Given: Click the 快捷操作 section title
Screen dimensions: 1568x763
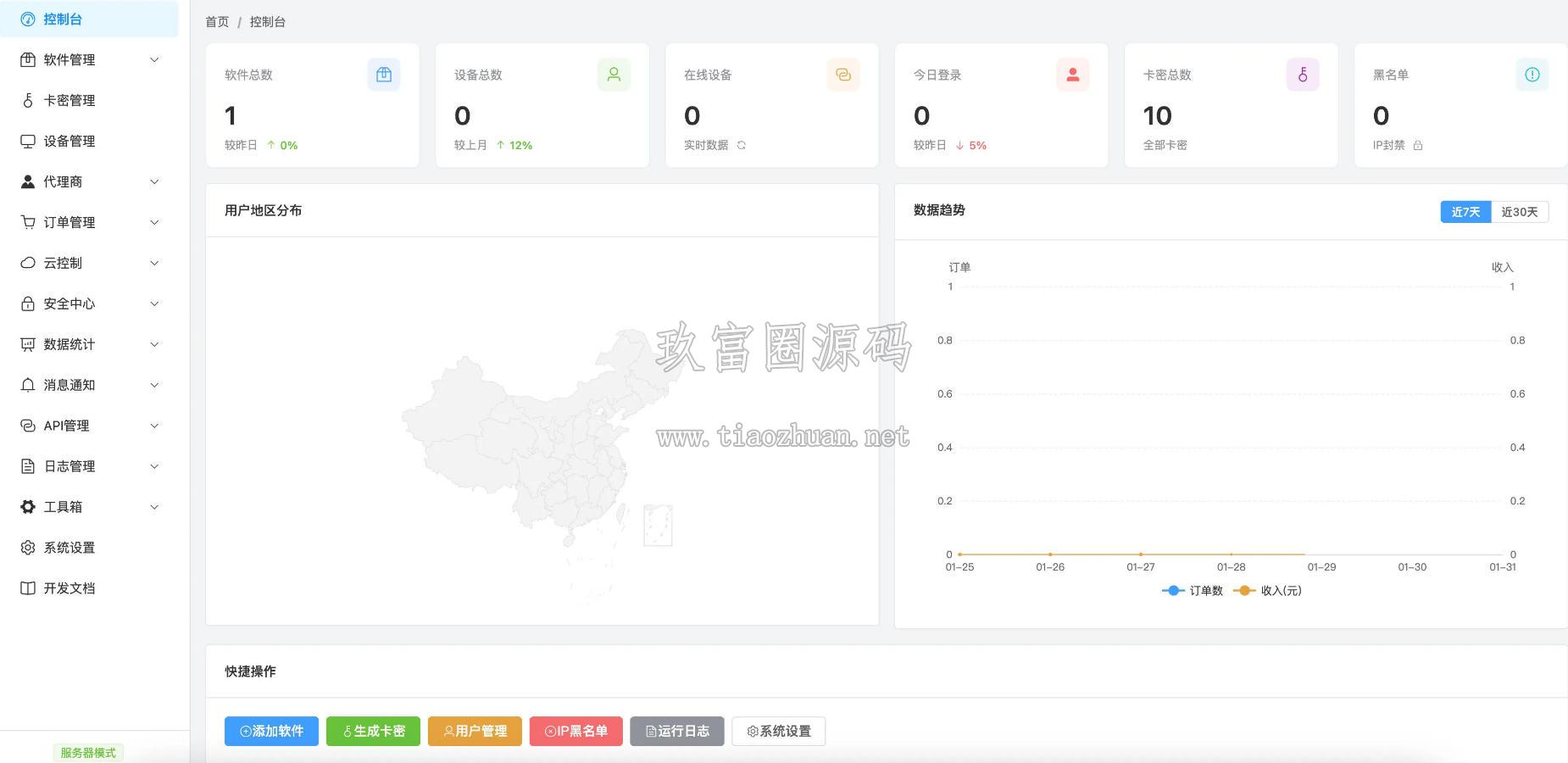Looking at the screenshot, I should 250,671.
